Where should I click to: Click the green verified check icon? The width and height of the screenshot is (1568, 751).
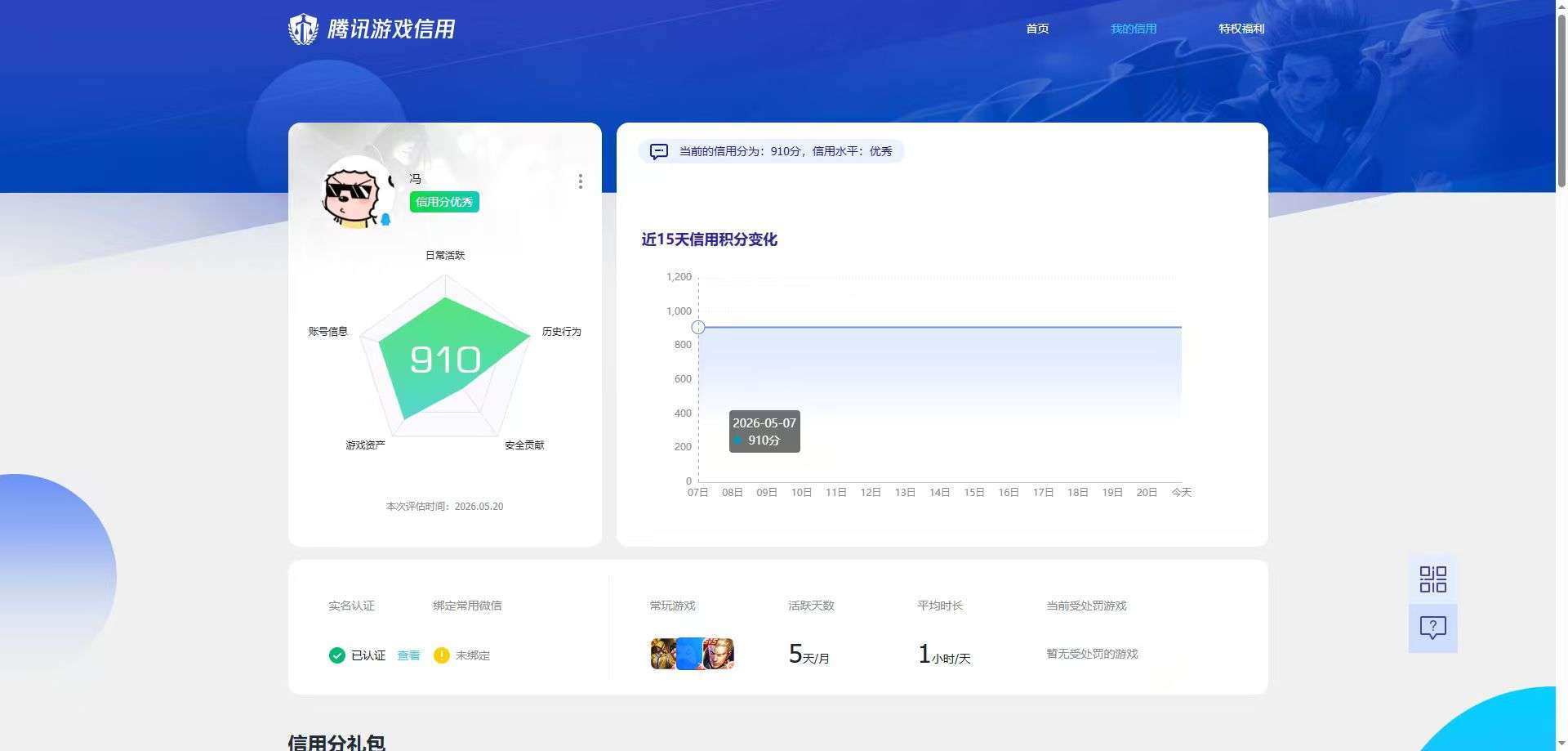(337, 655)
